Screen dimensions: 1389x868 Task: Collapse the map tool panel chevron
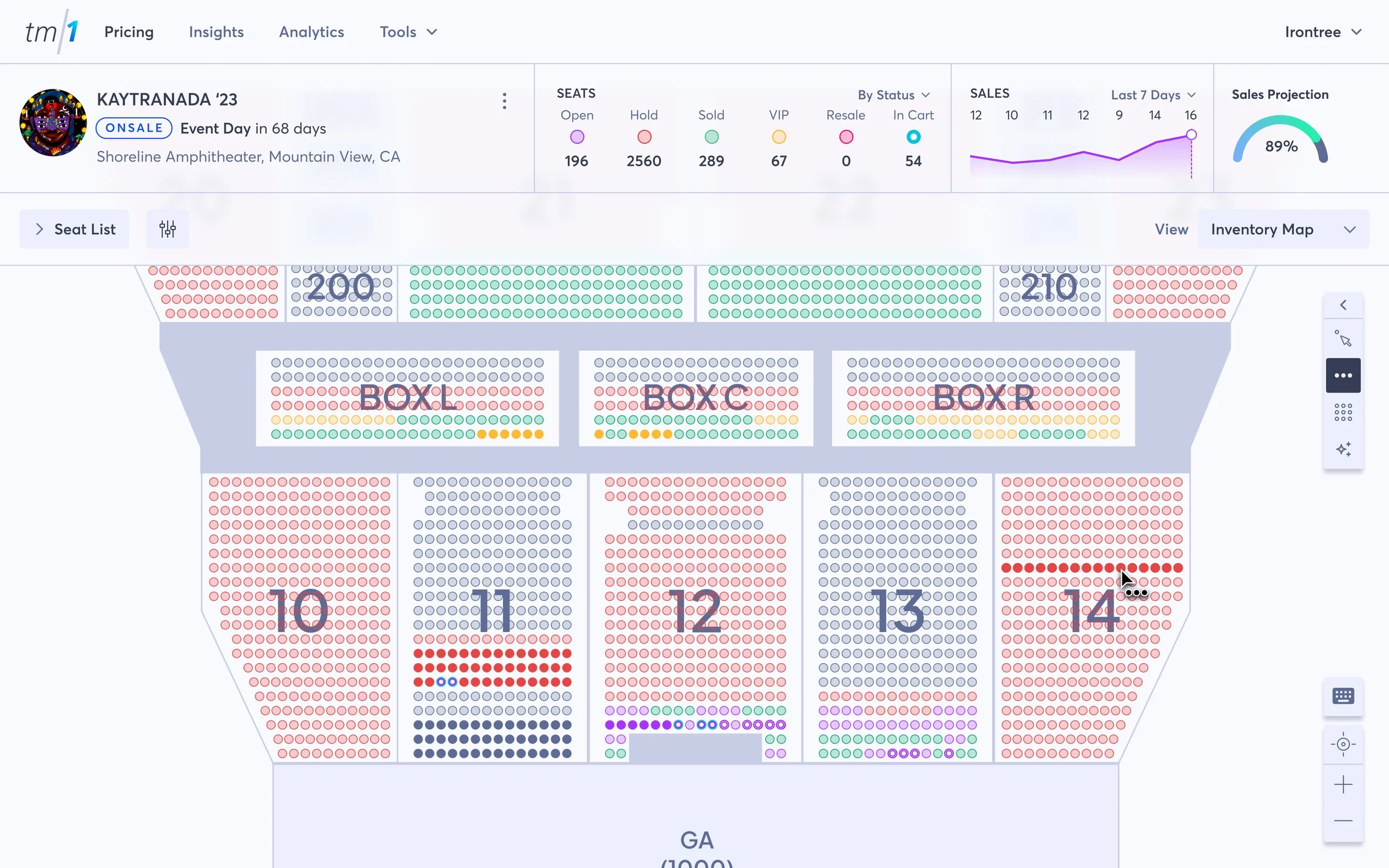click(1342, 305)
